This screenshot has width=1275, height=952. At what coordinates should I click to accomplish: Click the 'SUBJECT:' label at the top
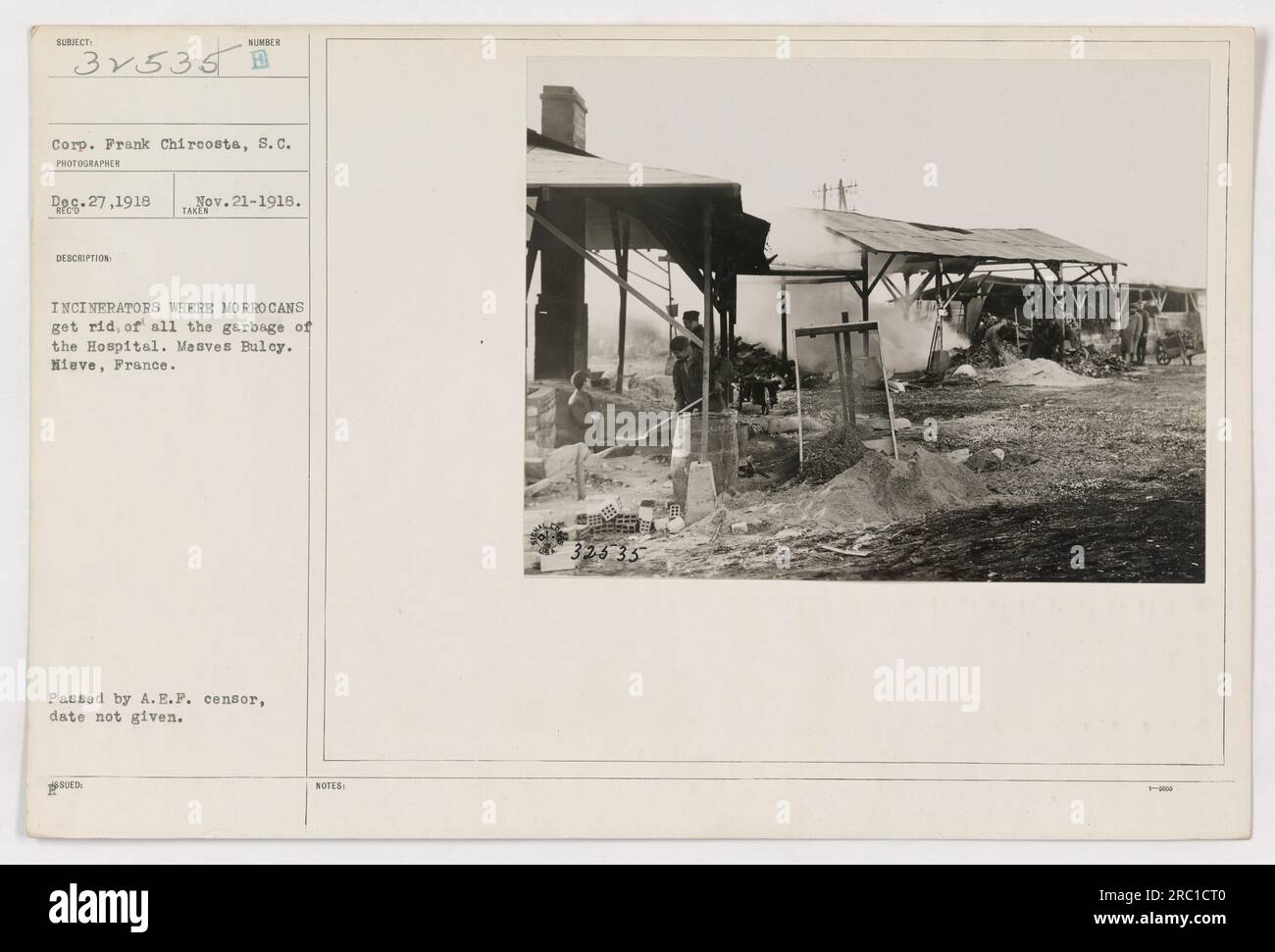75,42
